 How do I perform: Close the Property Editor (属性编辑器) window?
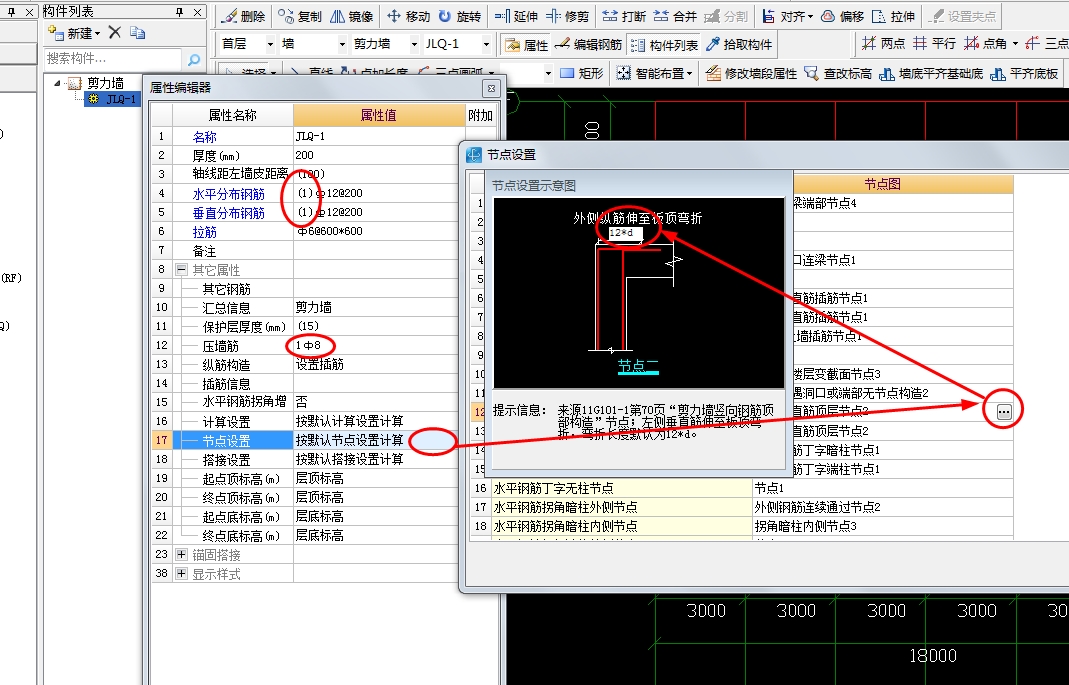491,88
